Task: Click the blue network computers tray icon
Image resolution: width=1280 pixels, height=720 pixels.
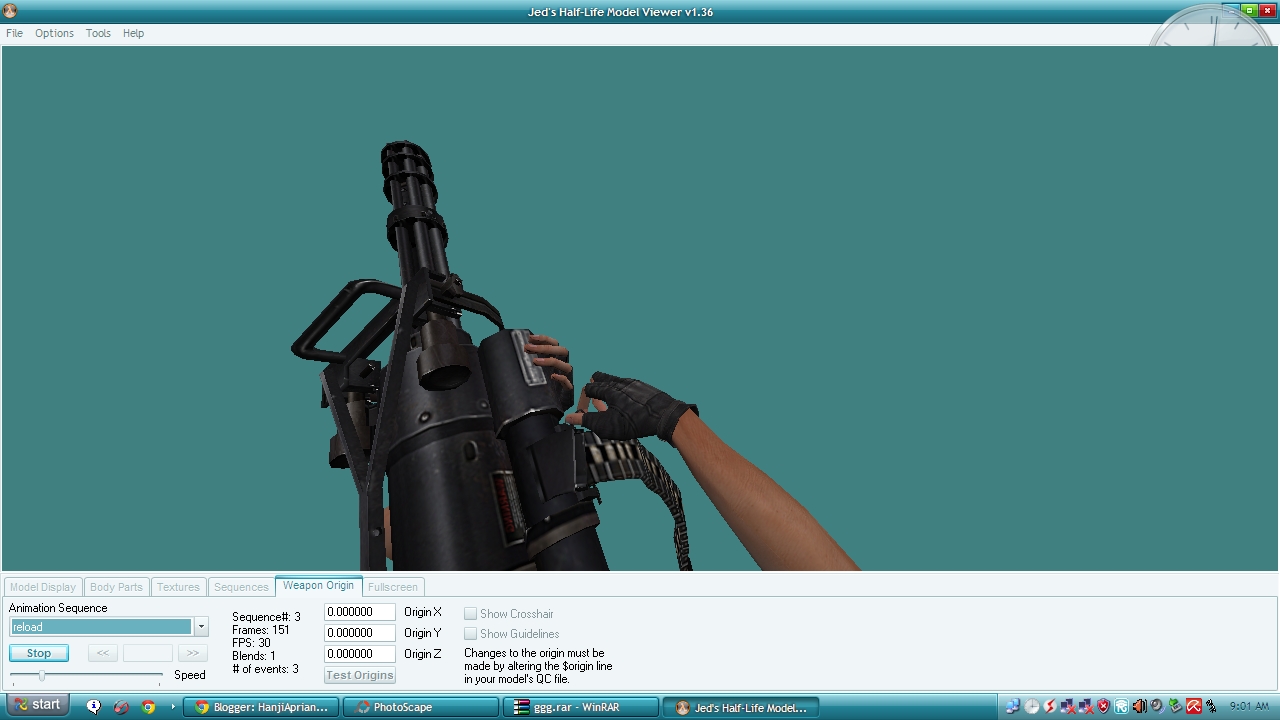Action: 1013,707
